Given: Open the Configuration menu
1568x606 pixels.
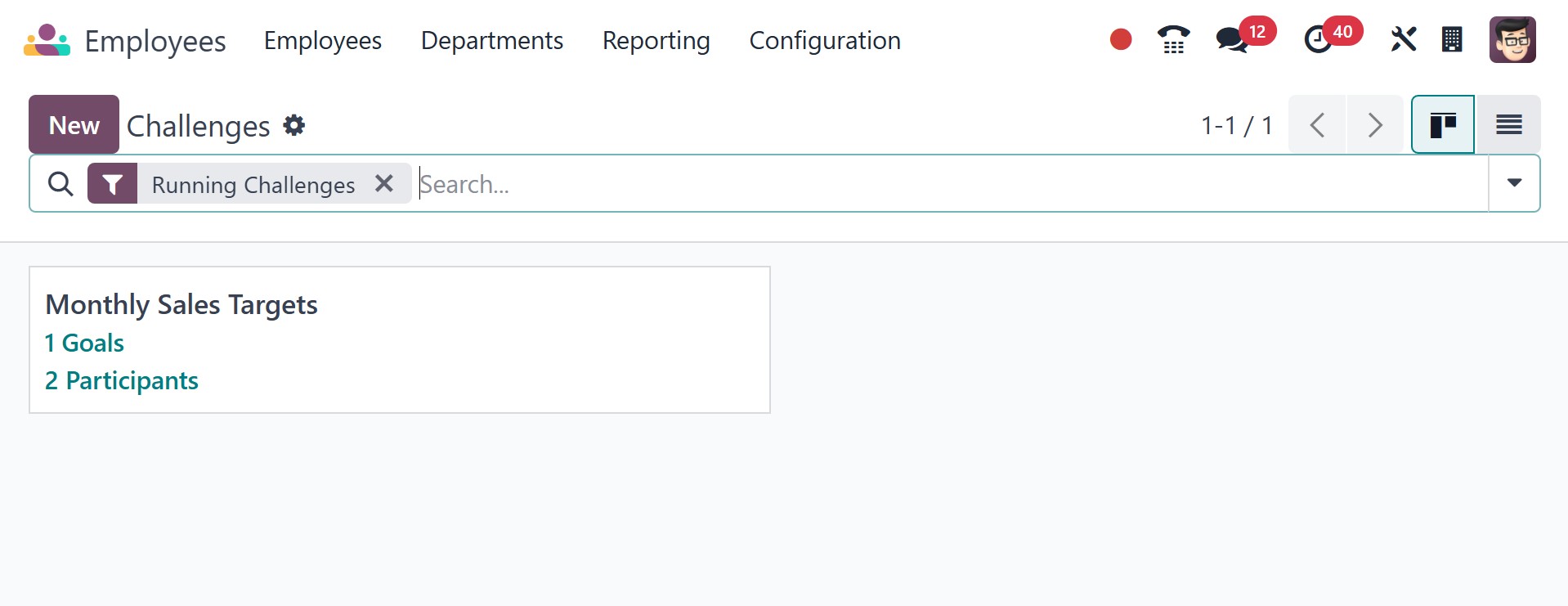Looking at the screenshot, I should coord(824,40).
